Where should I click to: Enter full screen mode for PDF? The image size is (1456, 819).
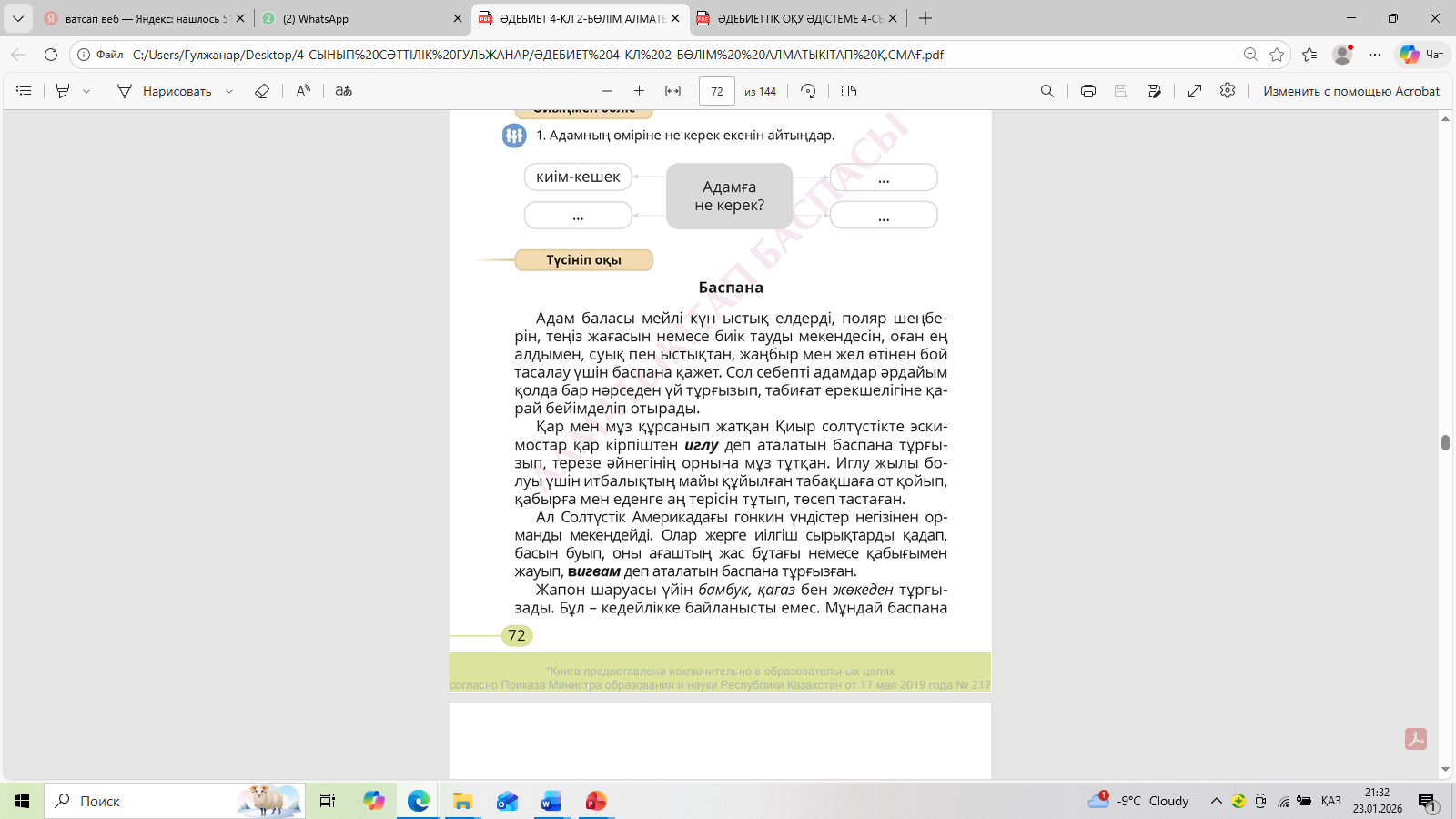[1195, 91]
